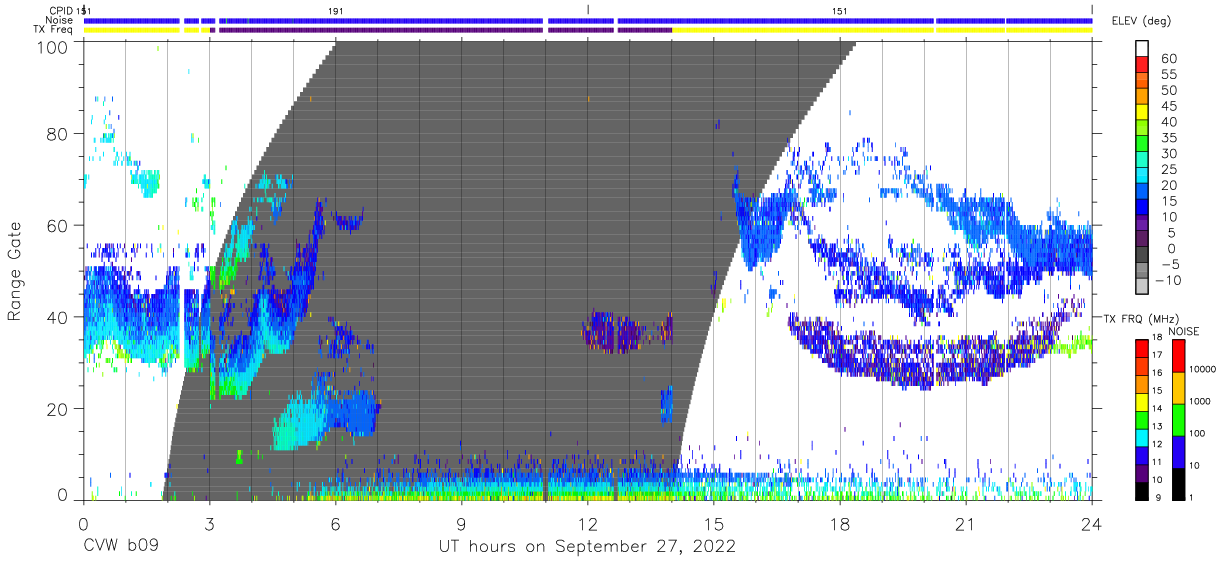Click the CPID value '151' above 18 UT
1228x567 pixels.
tap(840, 10)
